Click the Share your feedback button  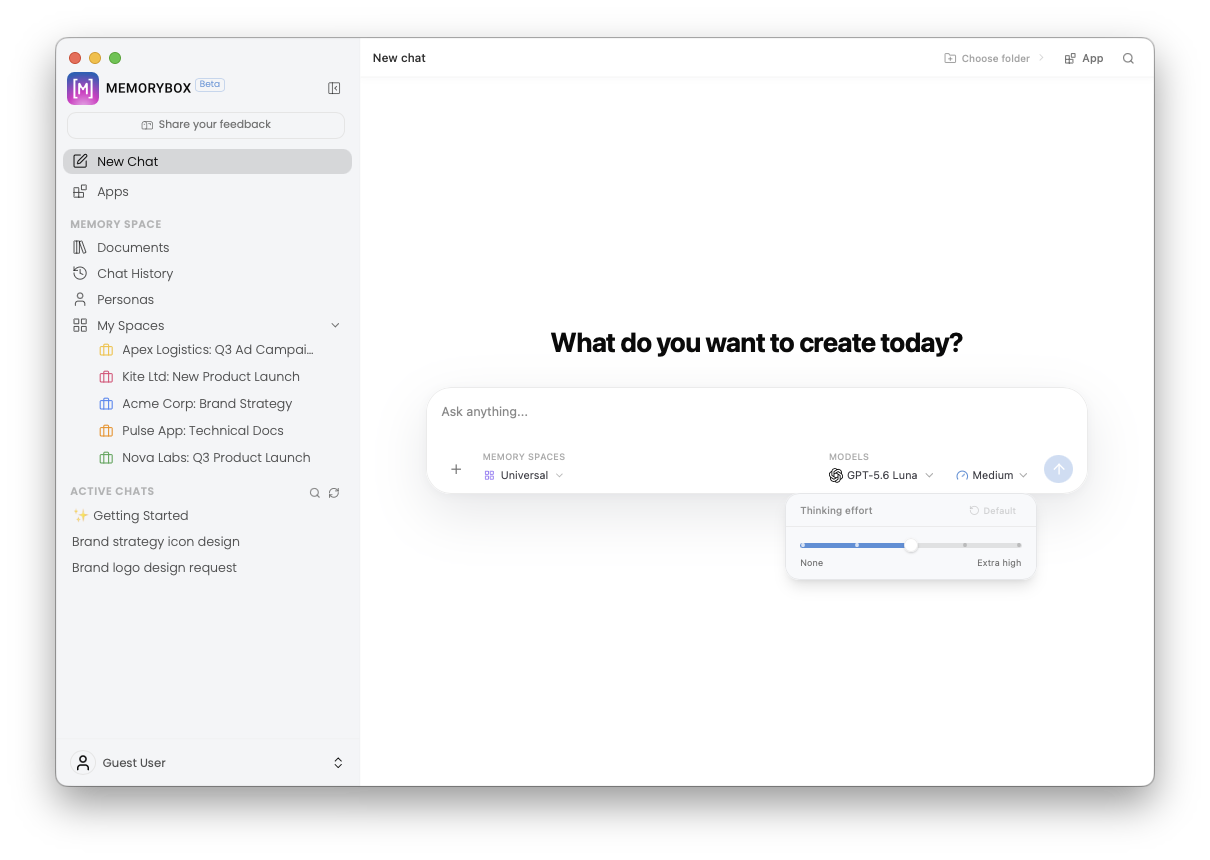point(206,125)
